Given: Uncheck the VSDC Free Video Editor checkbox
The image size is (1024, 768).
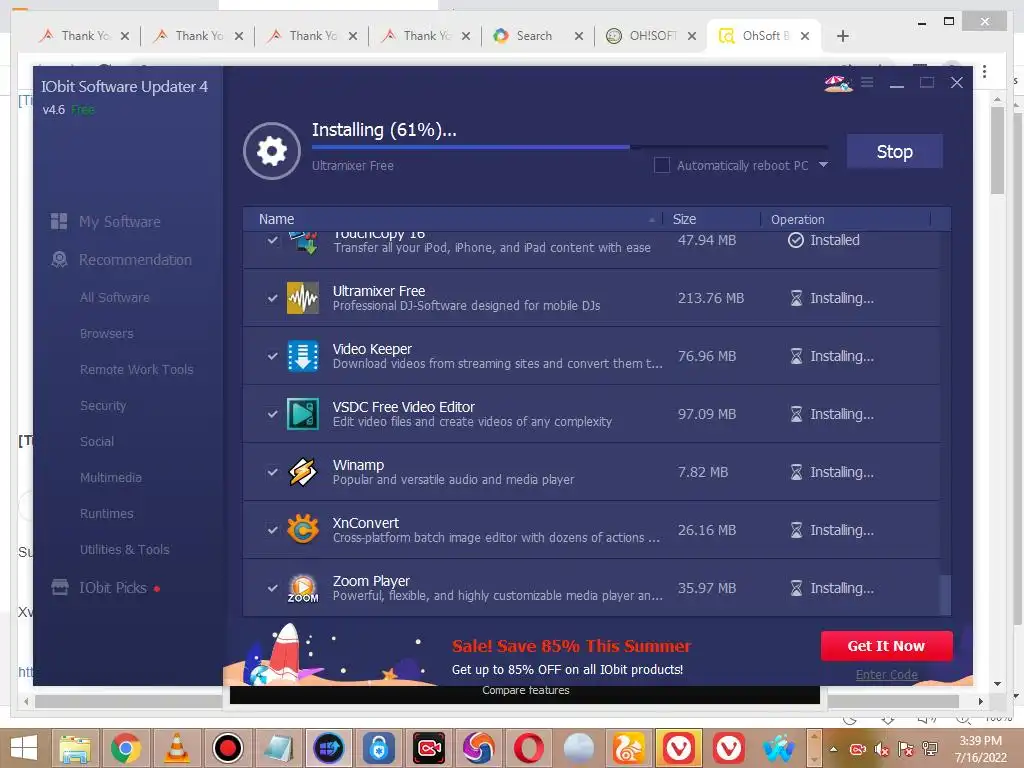Looking at the screenshot, I should (x=272, y=414).
